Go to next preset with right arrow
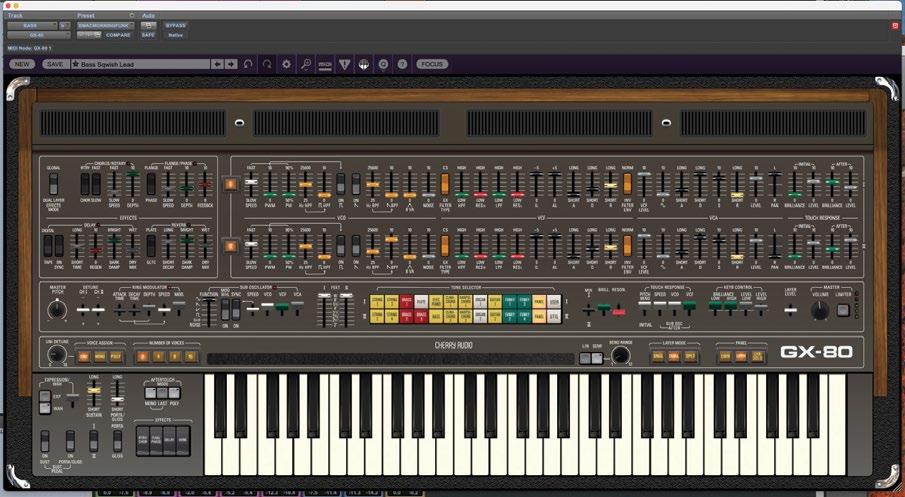This screenshot has height=497, width=905. point(231,64)
